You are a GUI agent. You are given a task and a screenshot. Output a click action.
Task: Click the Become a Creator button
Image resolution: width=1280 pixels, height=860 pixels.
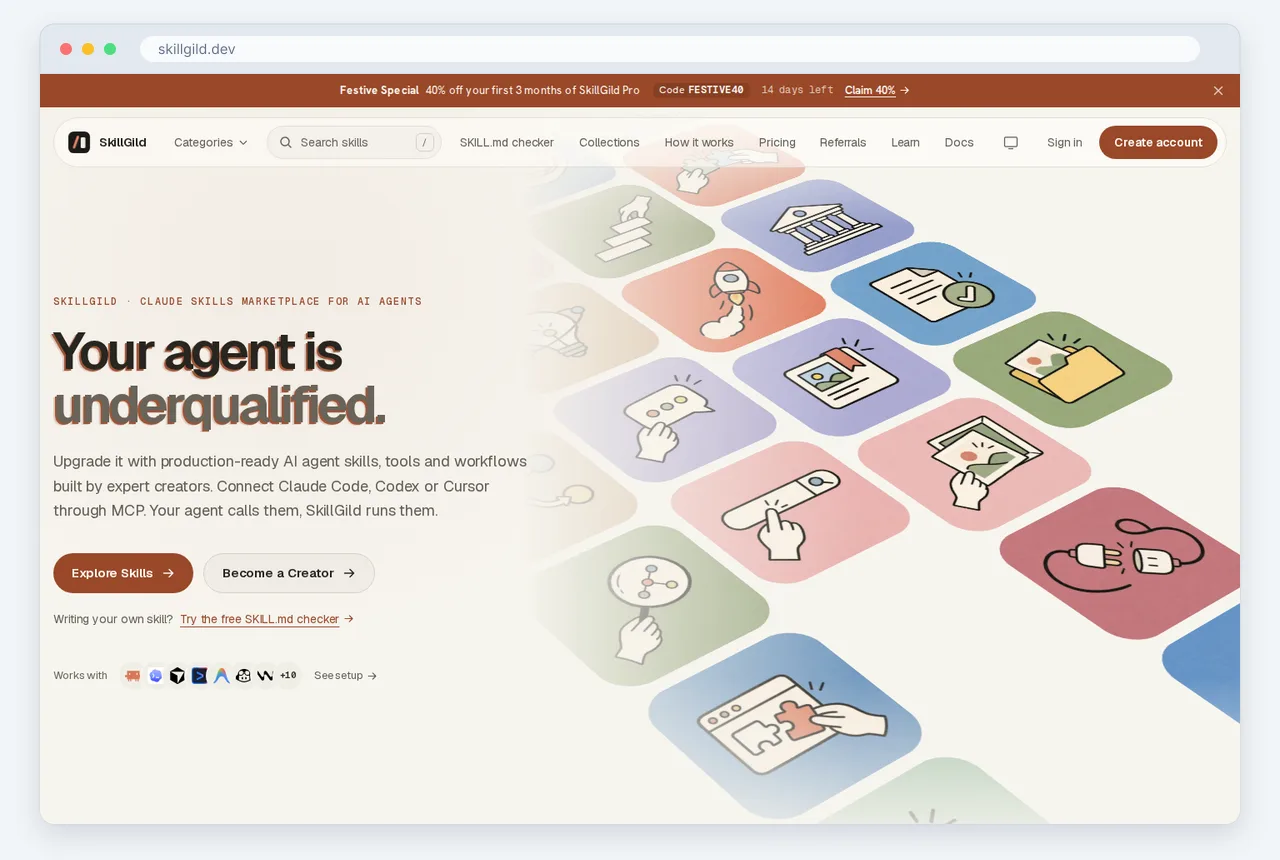coord(289,573)
